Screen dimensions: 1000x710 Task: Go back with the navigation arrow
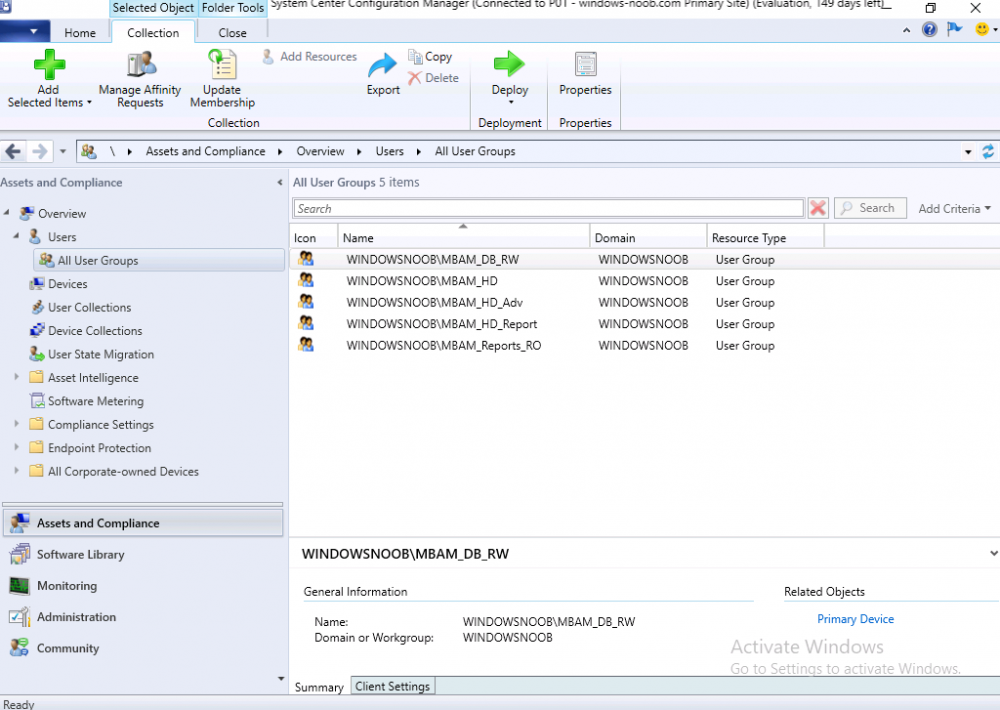coord(13,152)
